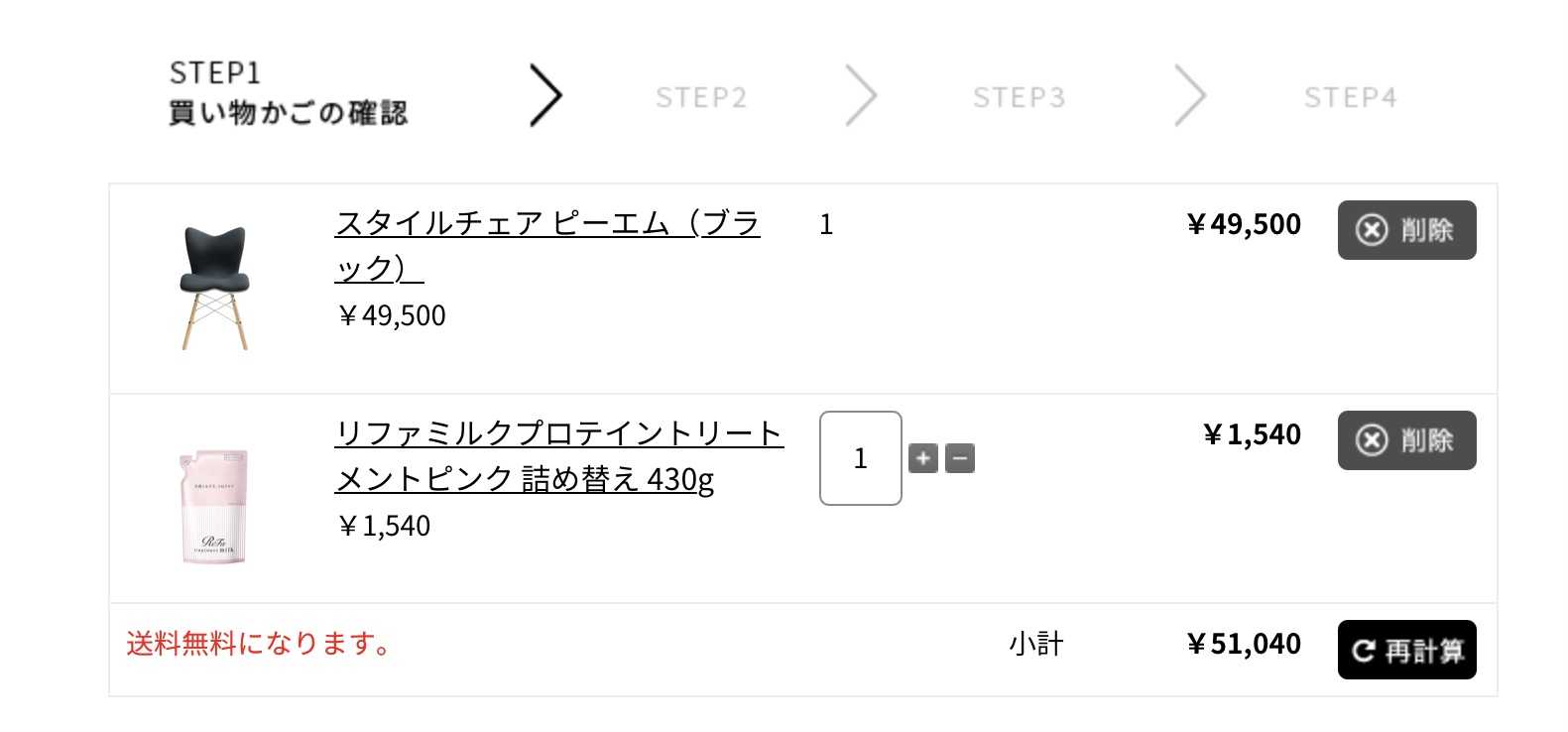Image resolution: width=1568 pixels, height=732 pixels.
Task: Increase the Refa treatment quantity with plus
Action: pos(922,458)
